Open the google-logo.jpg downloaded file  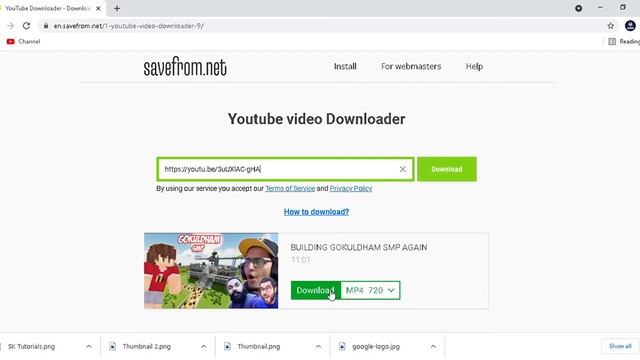pyautogui.click(x=376, y=347)
